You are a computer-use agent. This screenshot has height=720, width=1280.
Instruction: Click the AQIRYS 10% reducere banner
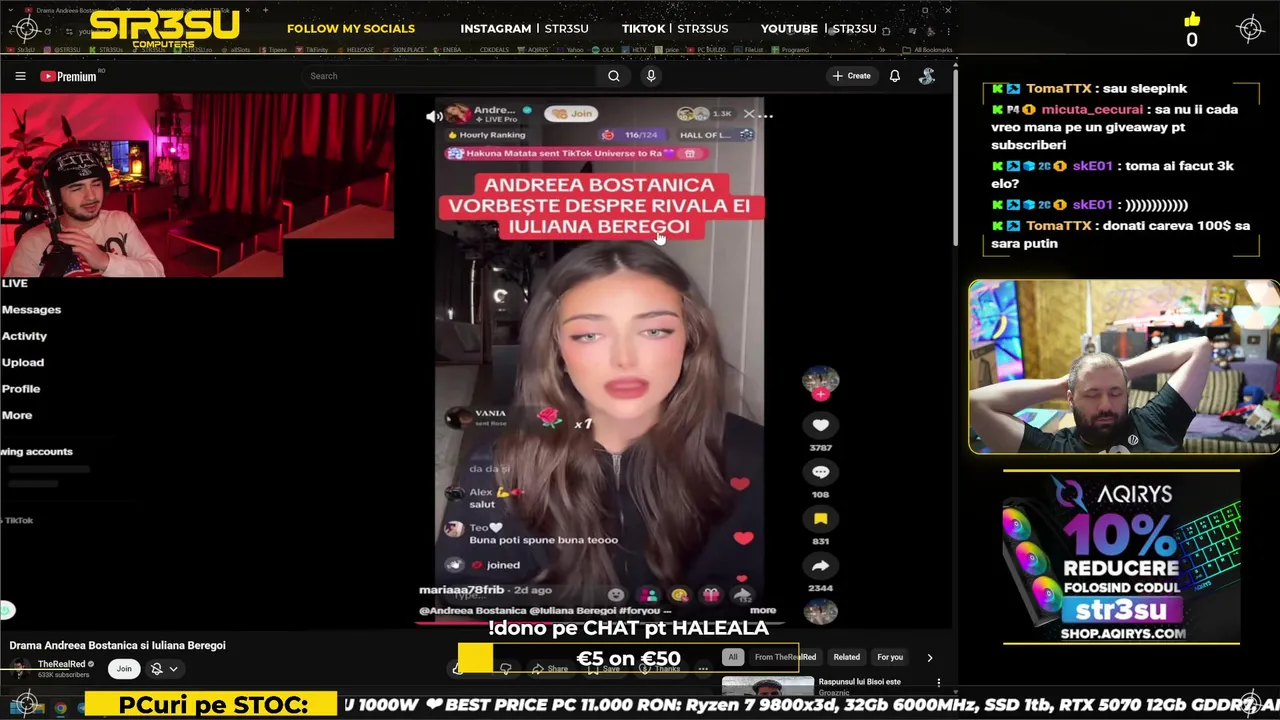pyautogui.click(x=1121, y=559)
